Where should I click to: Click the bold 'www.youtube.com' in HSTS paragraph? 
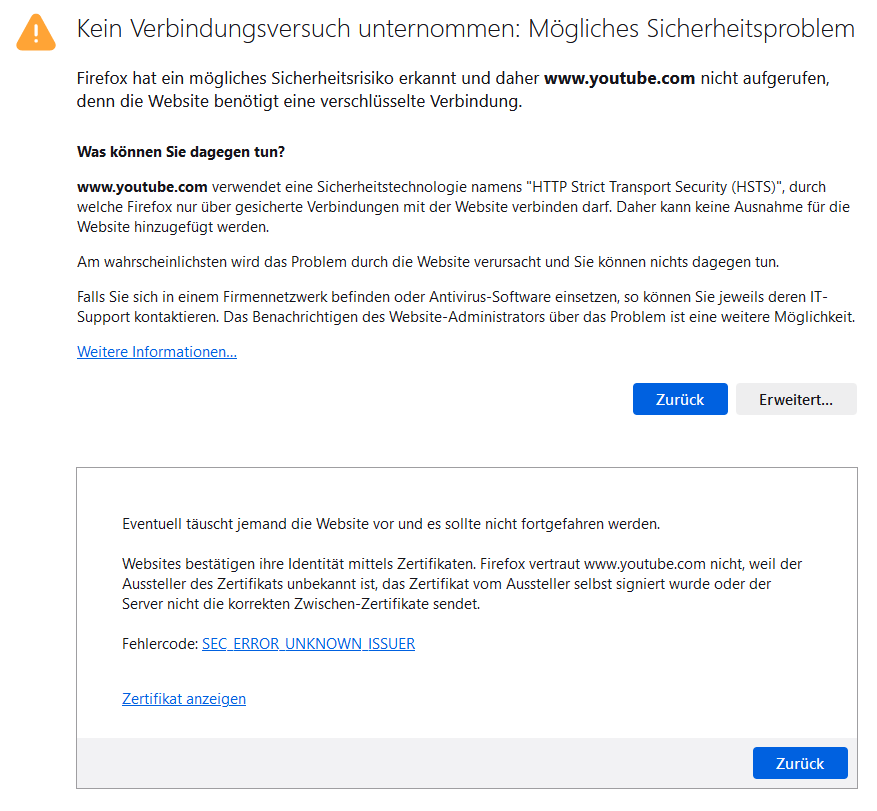click(142, 187)
